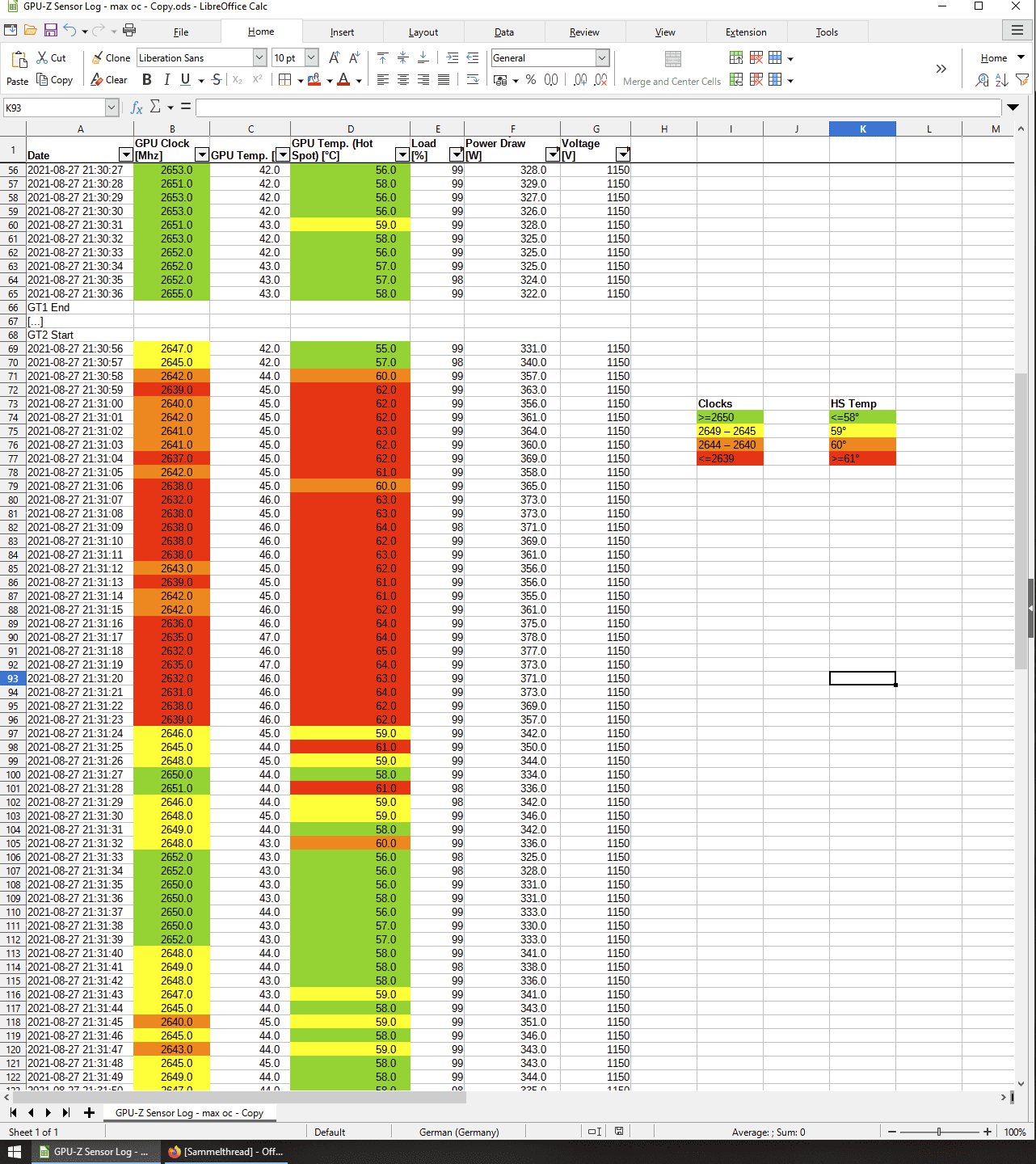Open number format General dropdown
Viewport: 1036px width, 1164px height.
pyautogui.click(x=602, y=58)
